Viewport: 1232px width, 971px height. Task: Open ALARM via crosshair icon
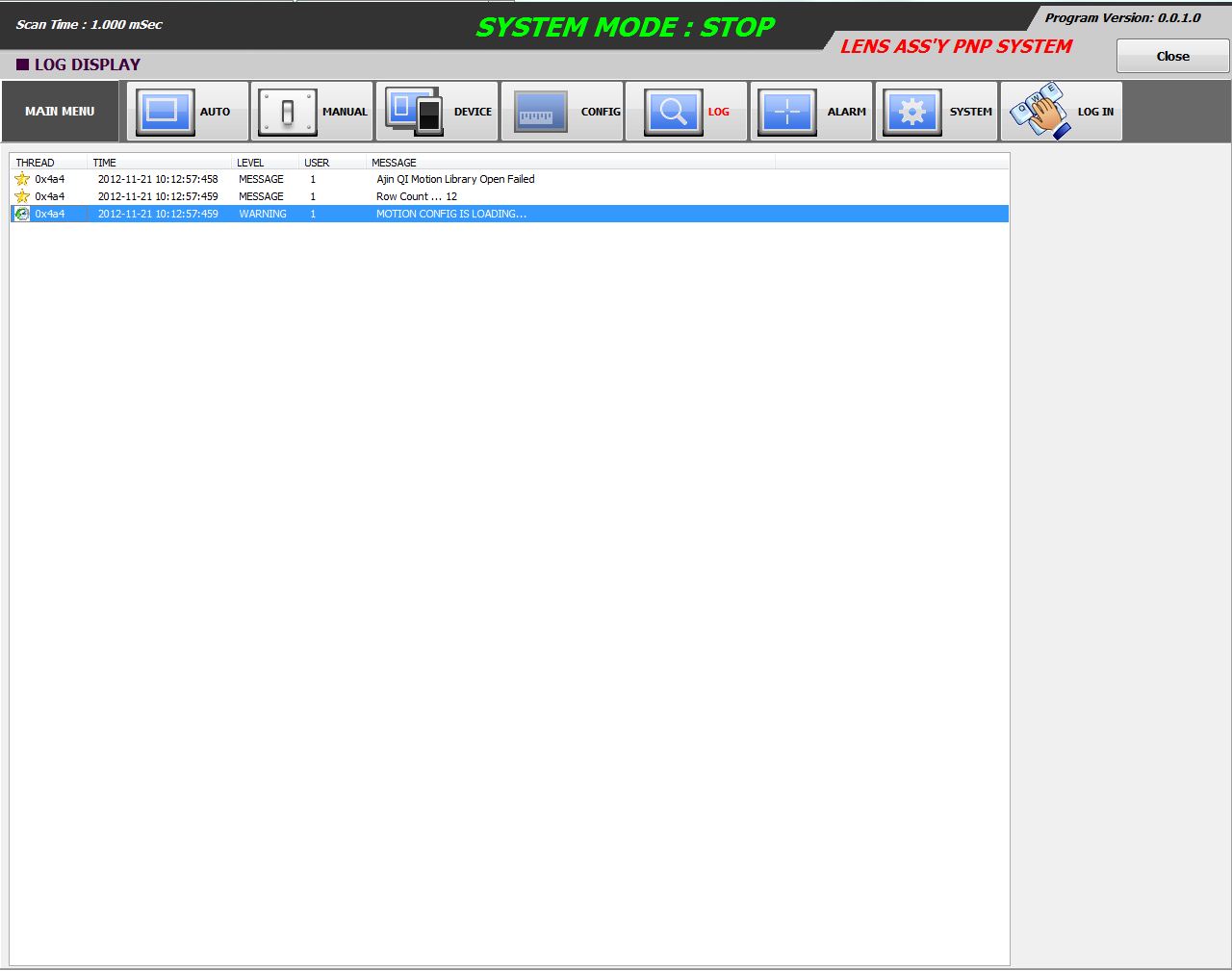(x=786, y=112)
